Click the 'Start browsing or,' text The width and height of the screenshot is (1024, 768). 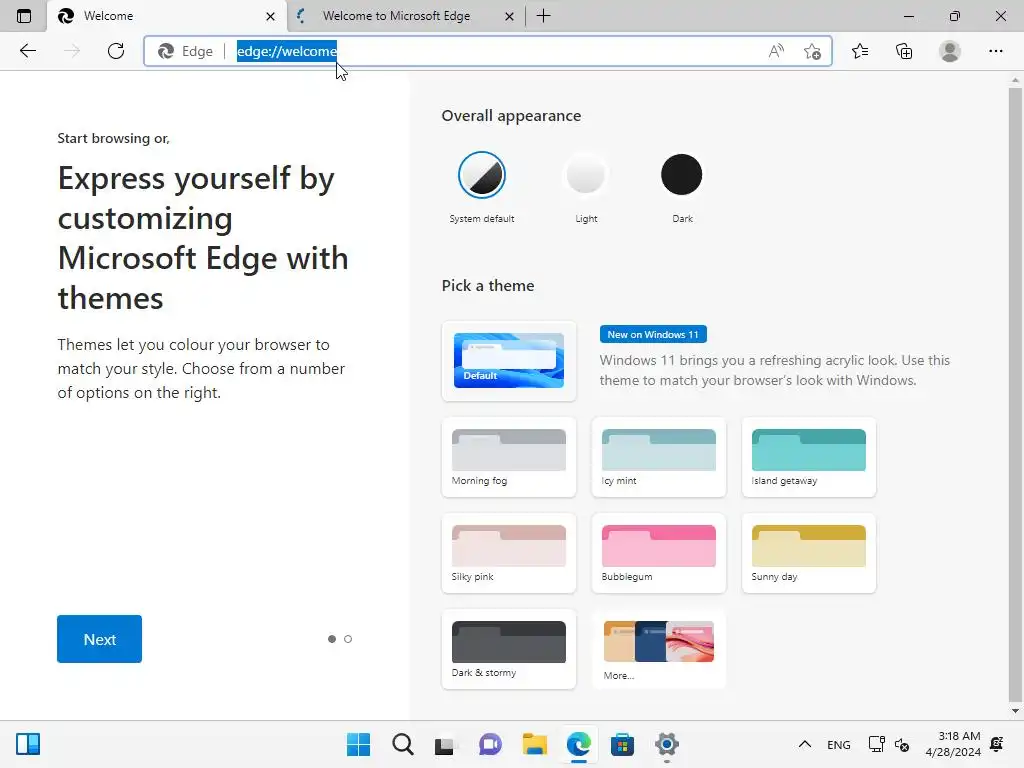click(x=114, y=138)
